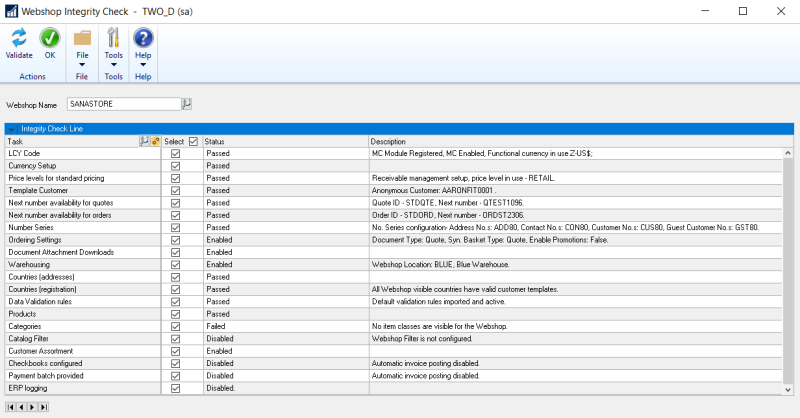800x418 pixels.
Task: Click the orange icon next to Task lookup
Action: pyautogui.click(x=156, y=141)
